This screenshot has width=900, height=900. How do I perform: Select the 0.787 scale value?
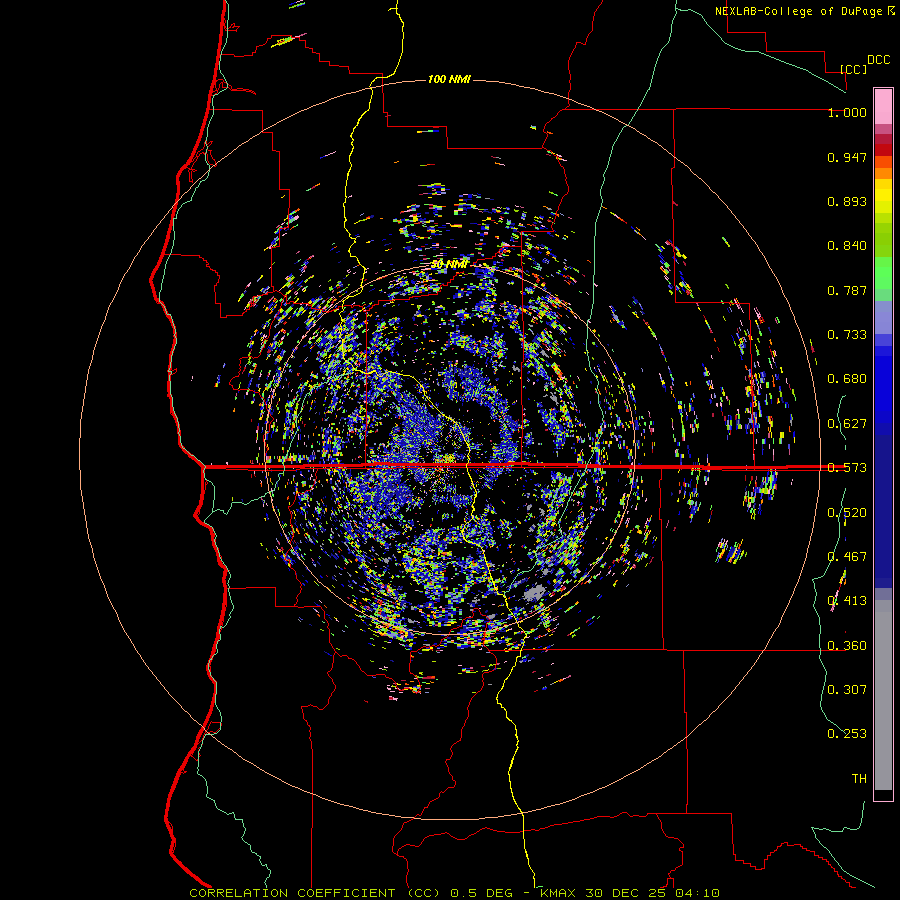847,290
